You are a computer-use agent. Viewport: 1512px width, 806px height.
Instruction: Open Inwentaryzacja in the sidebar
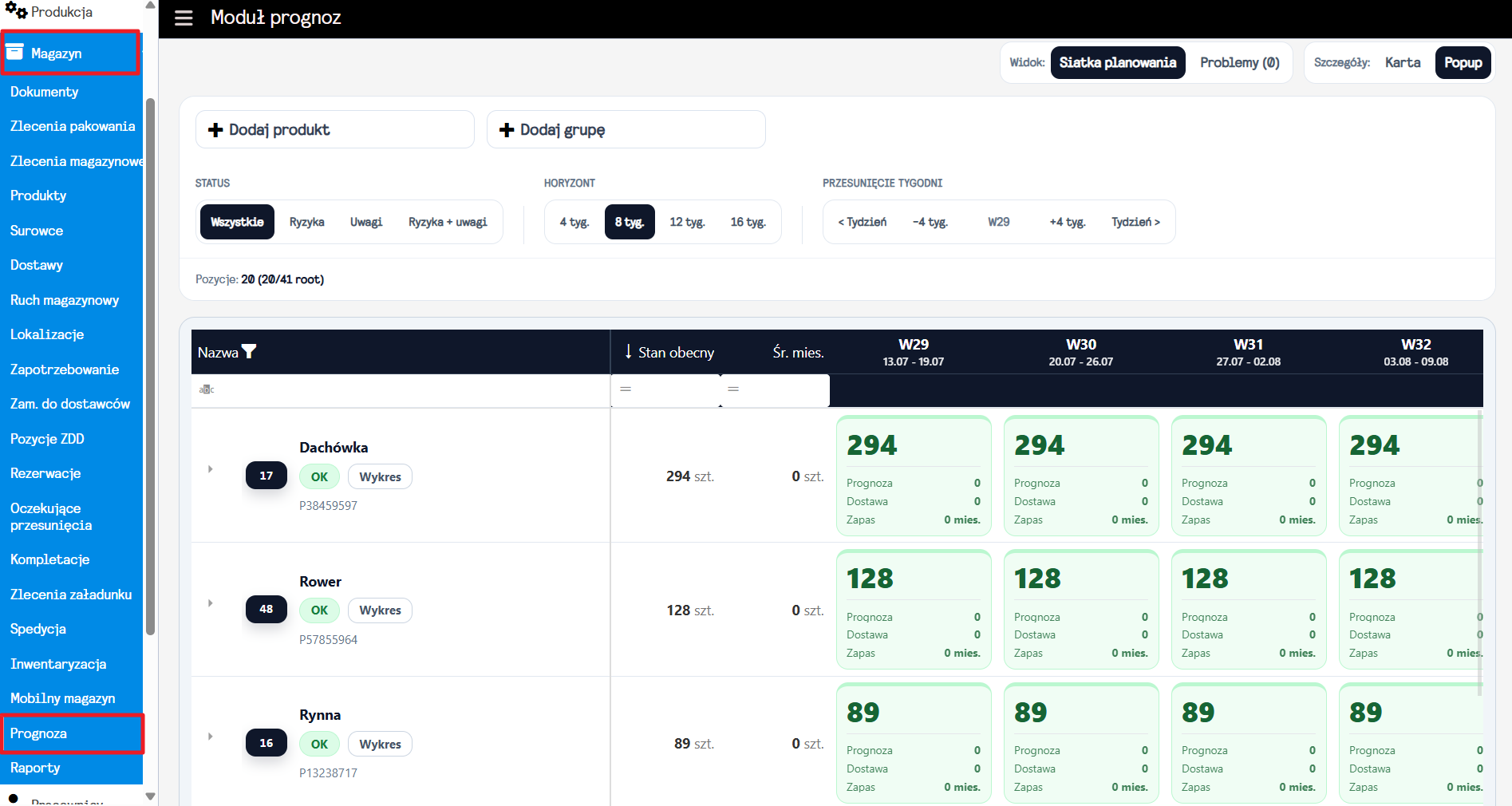coord(58,664)
